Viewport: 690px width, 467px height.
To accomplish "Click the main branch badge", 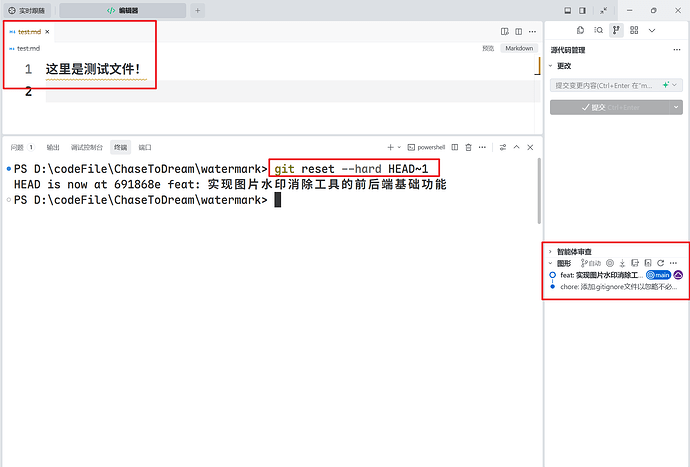I will 658,275.
